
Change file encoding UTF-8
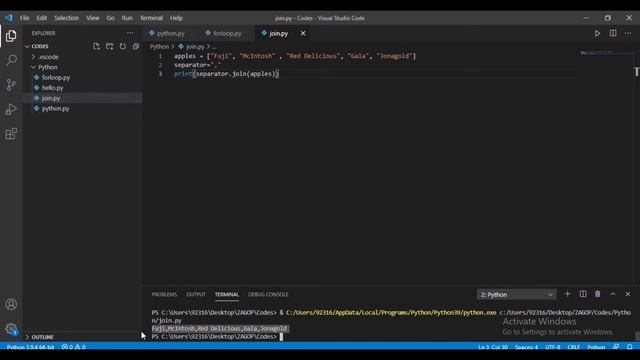coord(553,347)
